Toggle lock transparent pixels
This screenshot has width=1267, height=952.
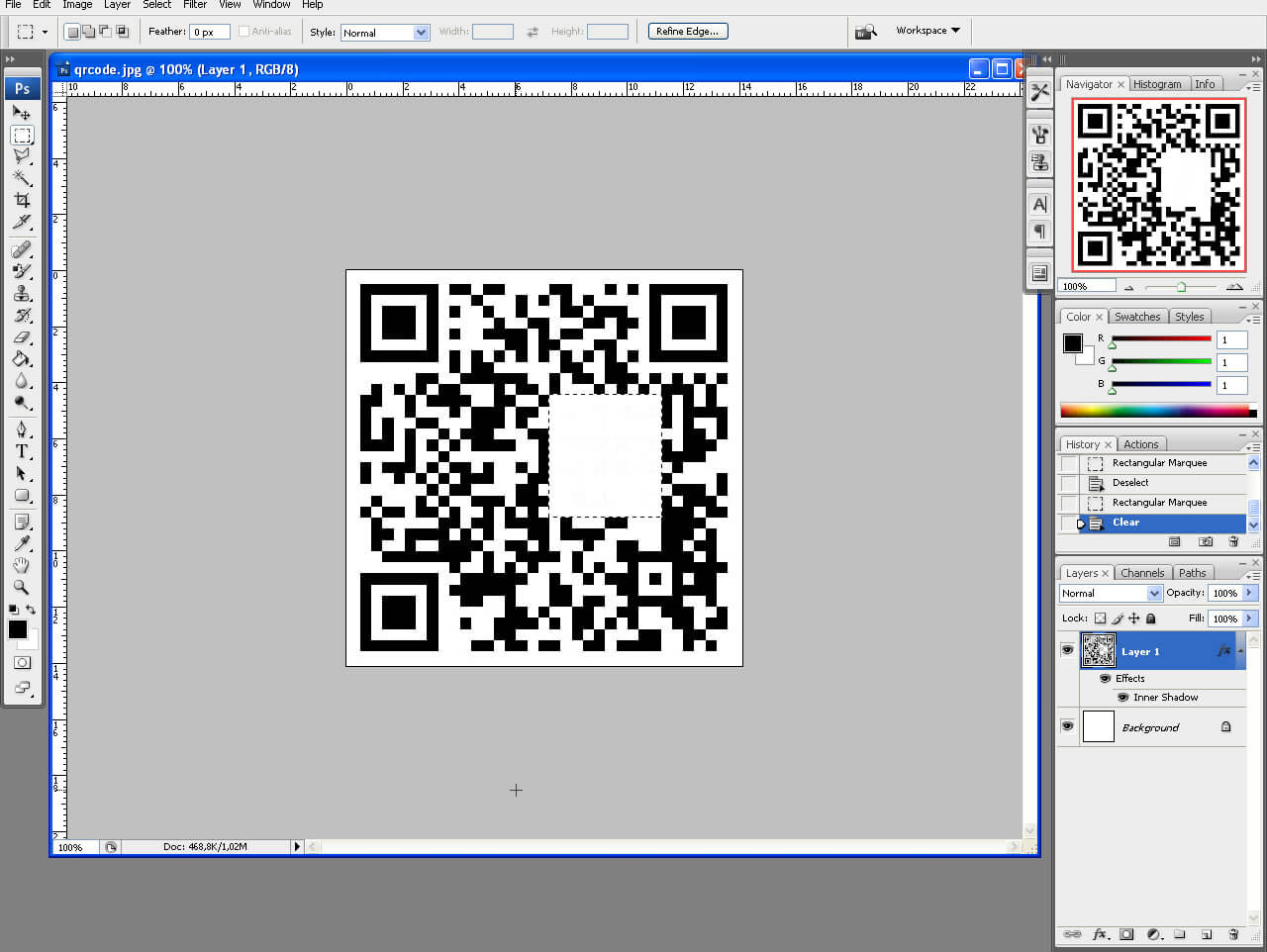[x=1100, y=619]
